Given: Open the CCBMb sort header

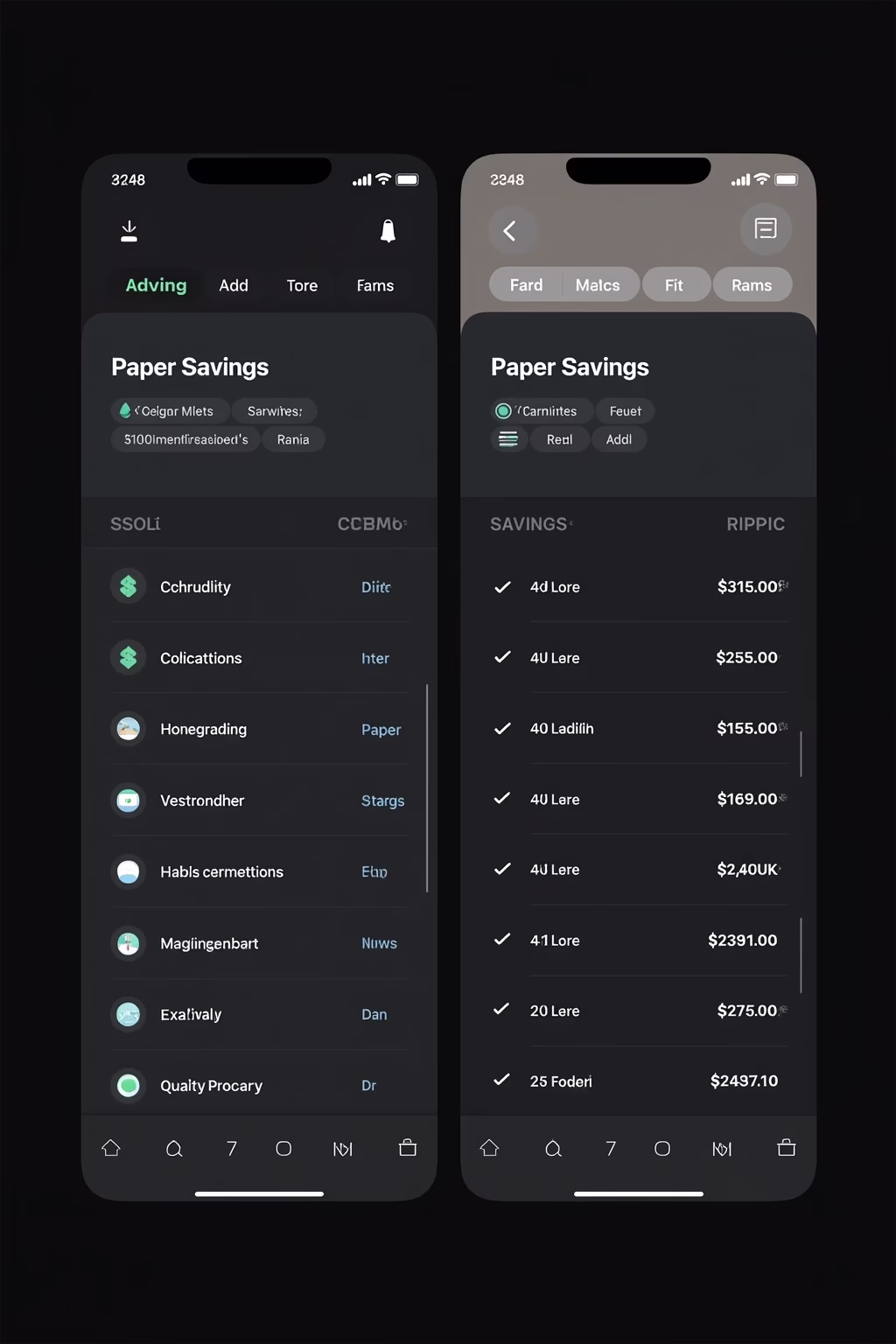Looking at the screenshot, I should pyautogui.click(x=372, y=524).
